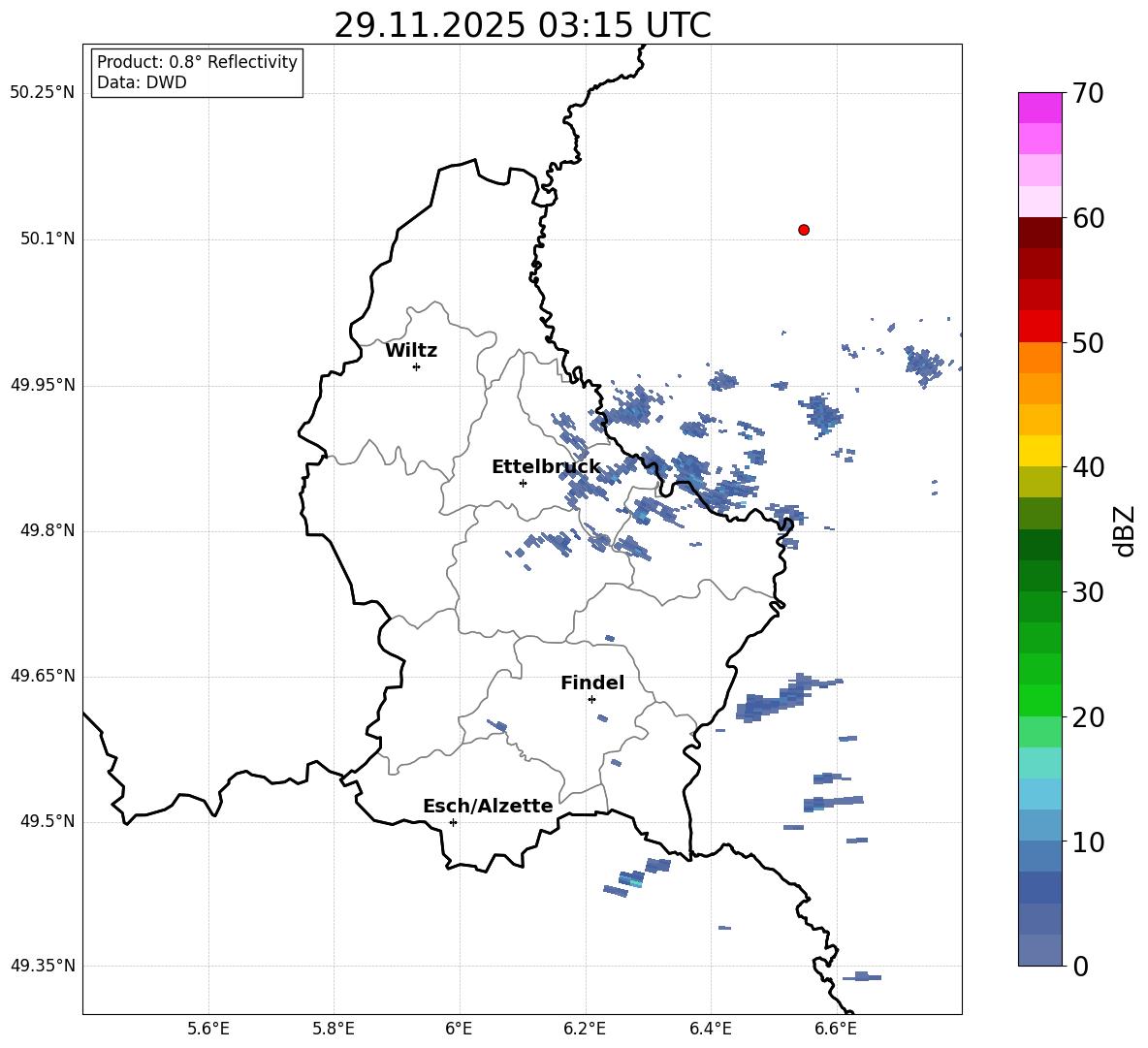Pick the dark blue swatch below 10 dBZ

(1039, 887)
